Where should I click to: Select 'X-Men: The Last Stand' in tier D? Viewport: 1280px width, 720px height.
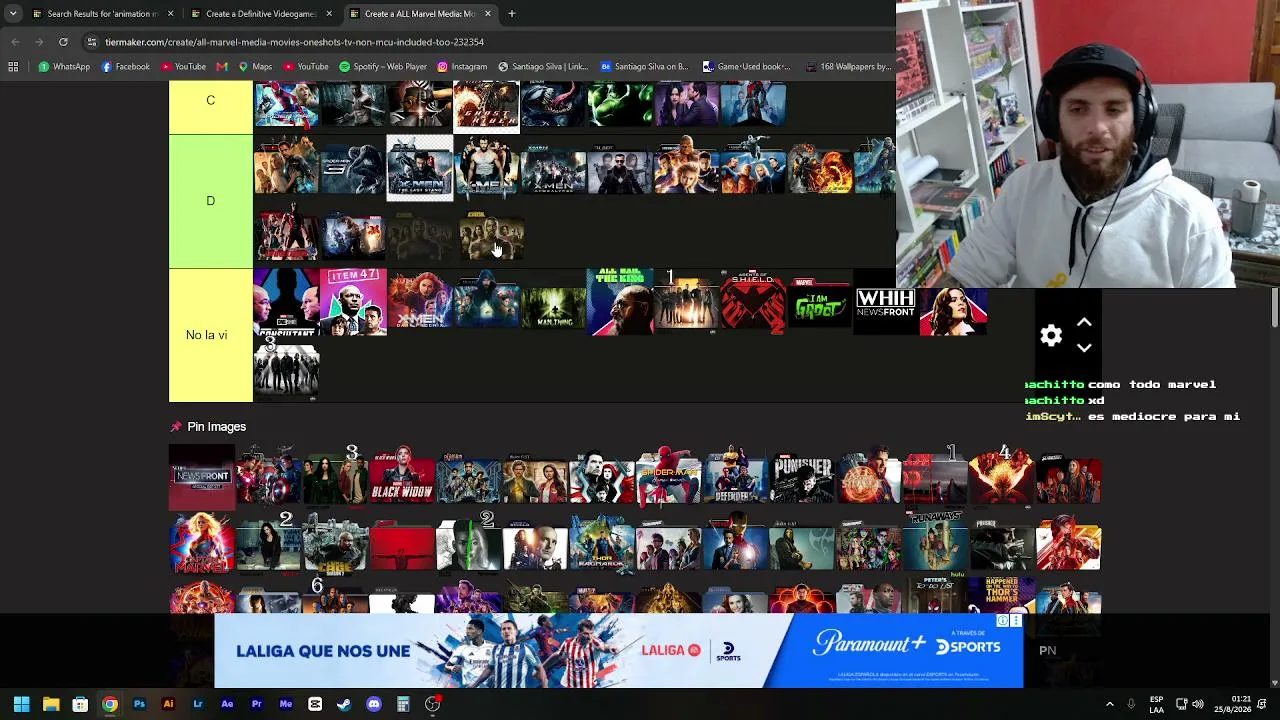tap(420, 168)
